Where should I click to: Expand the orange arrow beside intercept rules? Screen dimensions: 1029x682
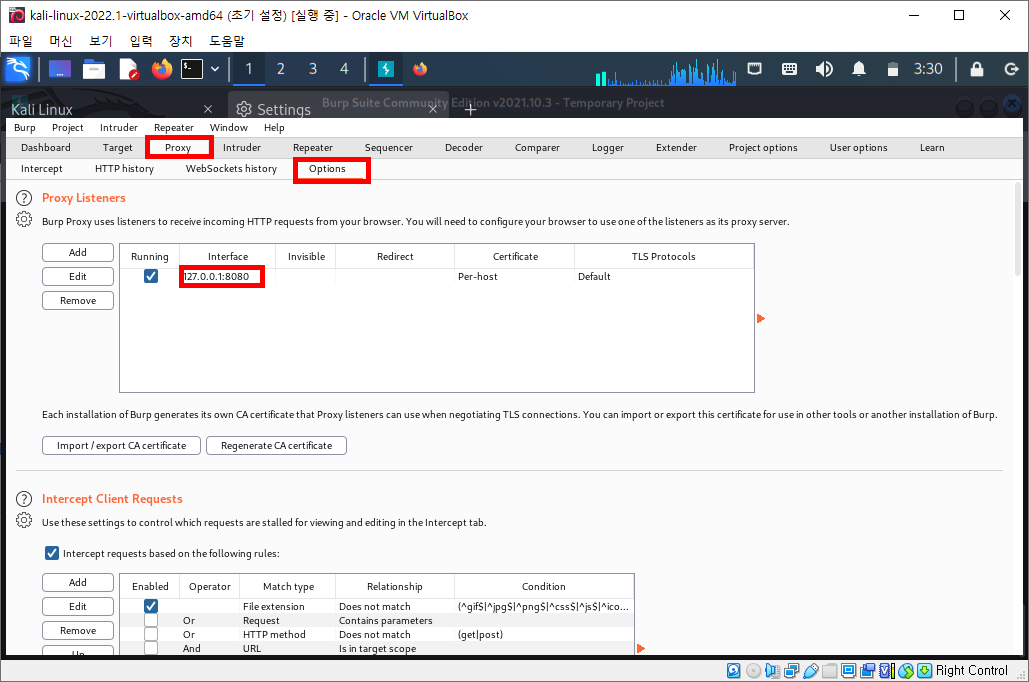coord(640,649)
